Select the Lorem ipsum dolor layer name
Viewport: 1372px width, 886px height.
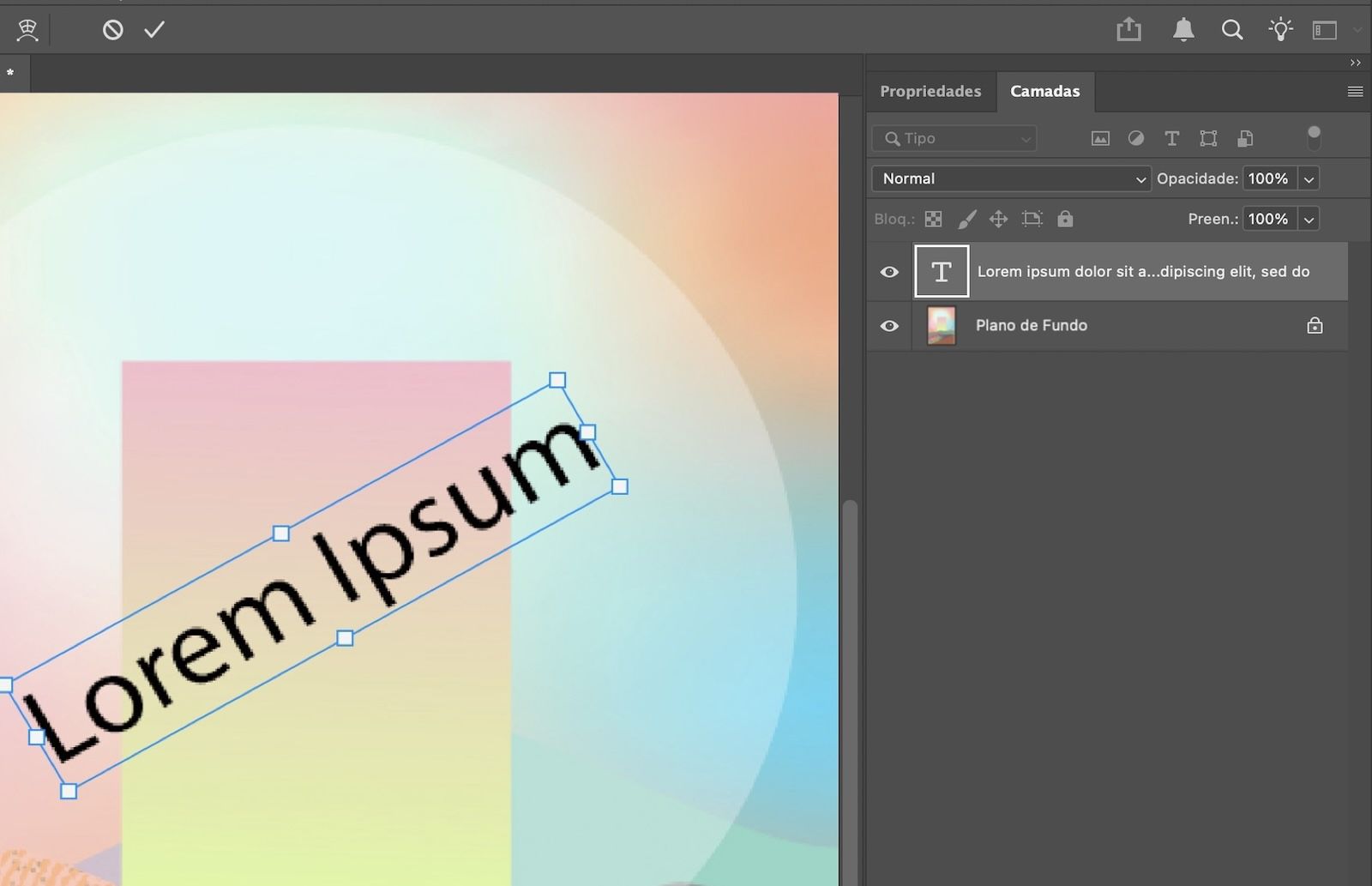click(1143, 271)
